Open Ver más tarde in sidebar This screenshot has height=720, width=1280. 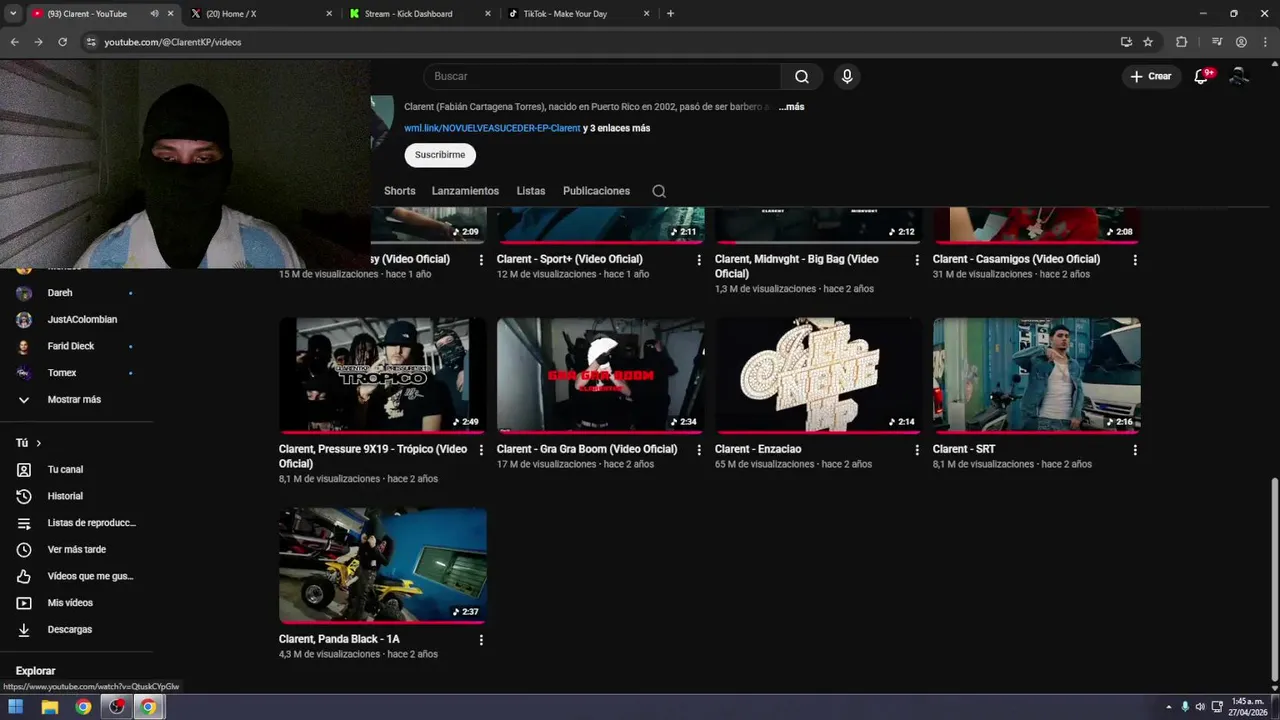click(x=76, y=550)
